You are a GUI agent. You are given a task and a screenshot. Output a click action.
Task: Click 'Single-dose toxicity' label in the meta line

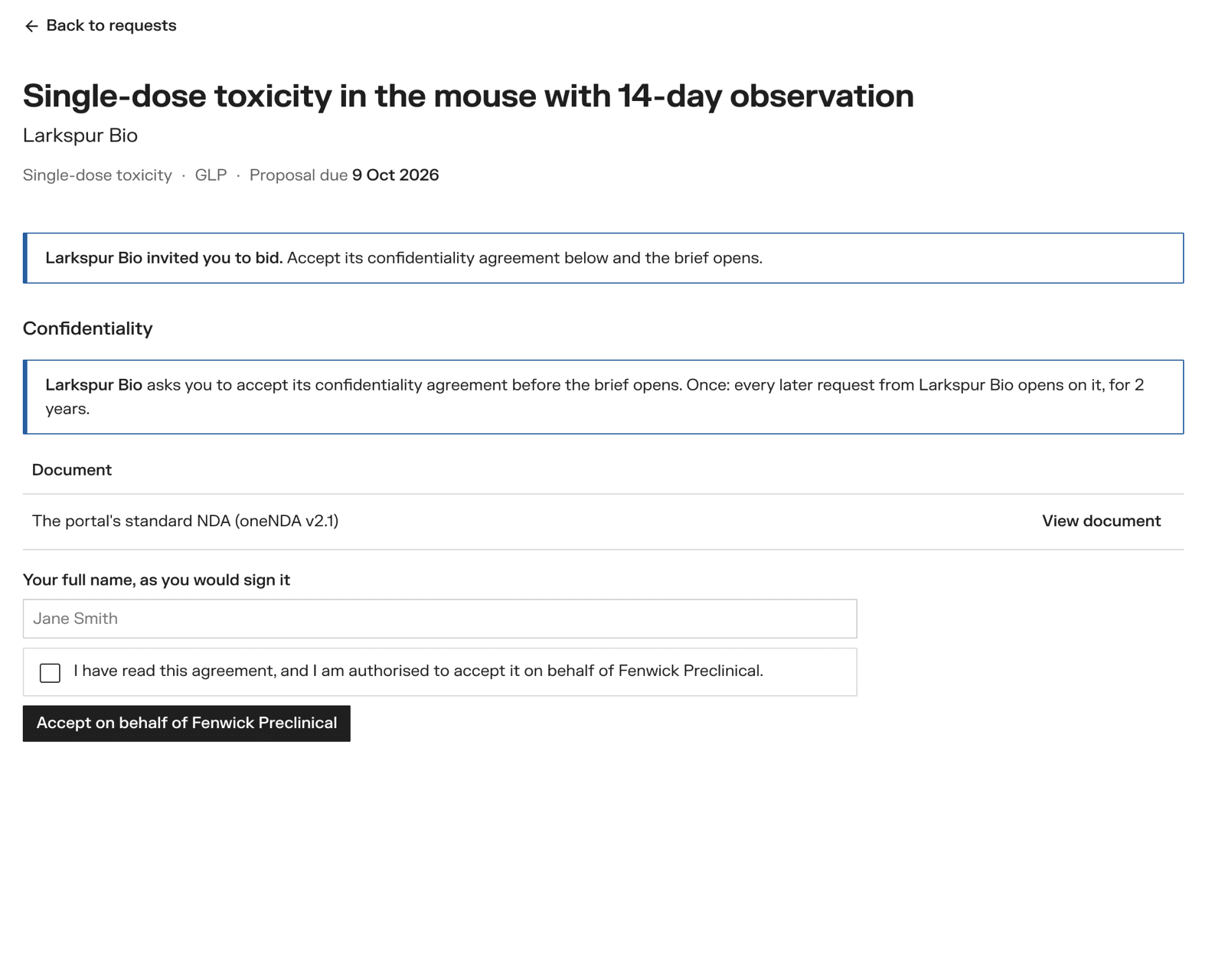click(x=97, y=175)
